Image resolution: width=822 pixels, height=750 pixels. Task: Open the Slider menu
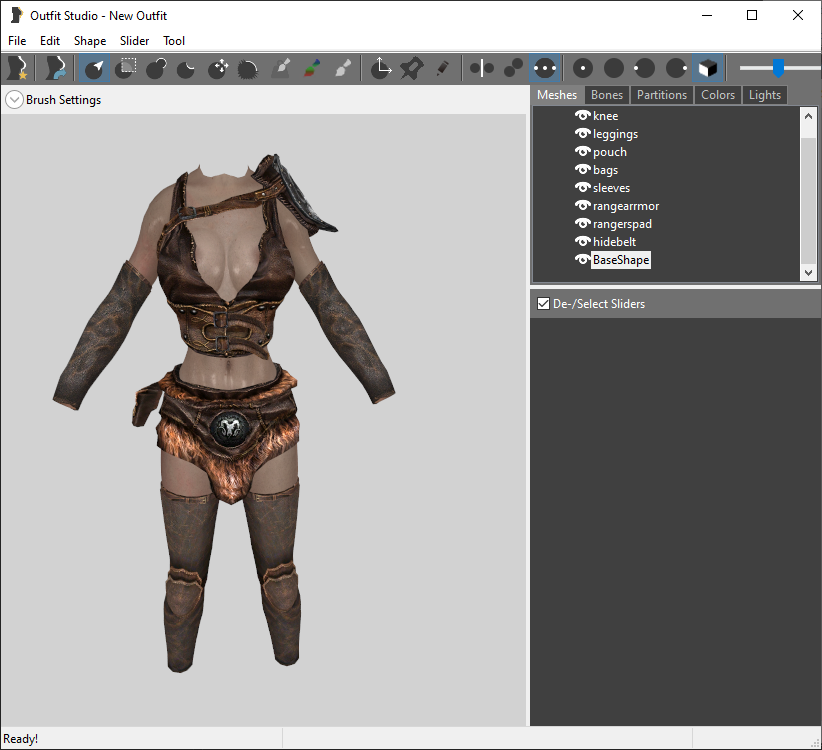coord(134,41)
